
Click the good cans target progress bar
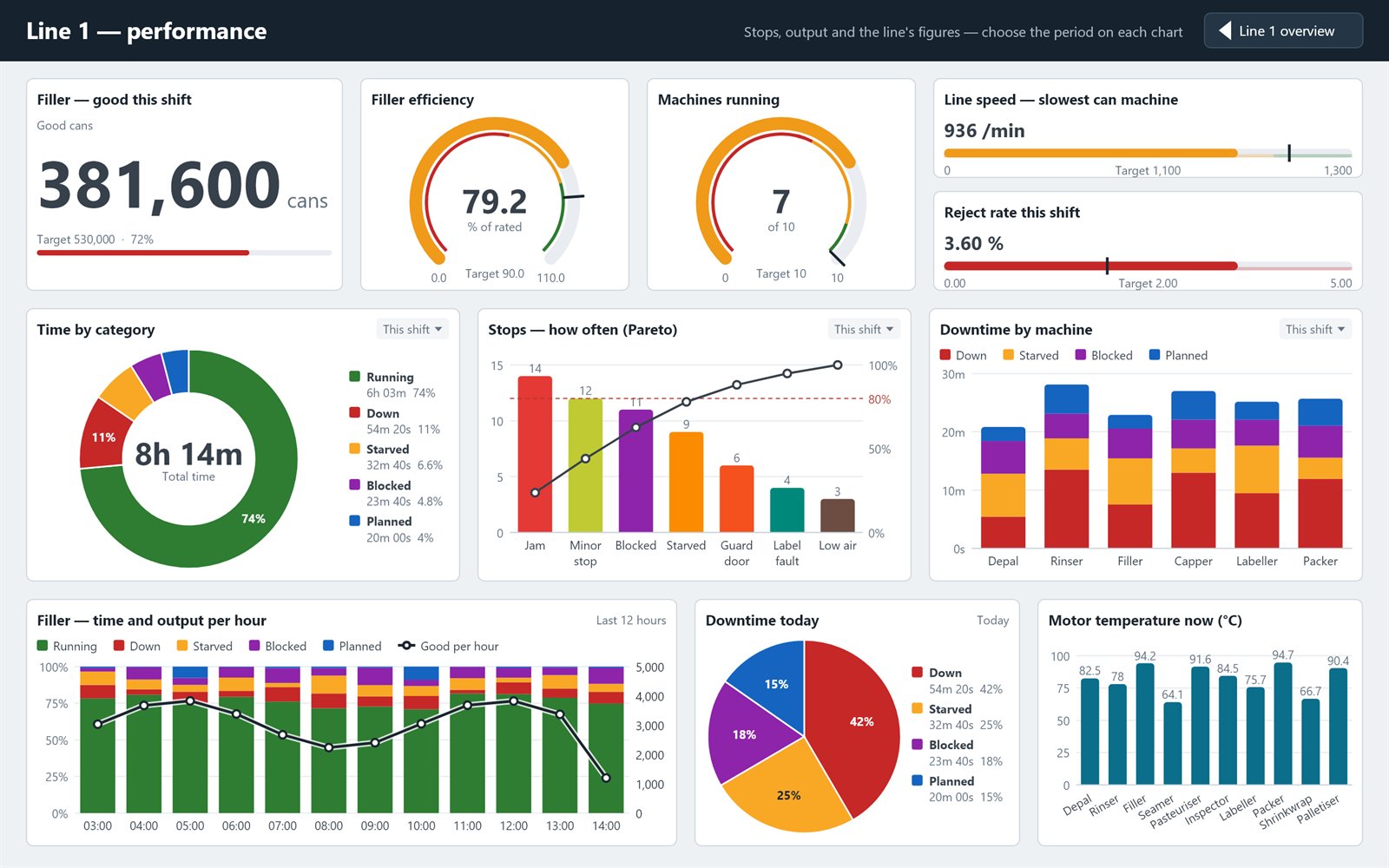click(x=184, y=253)
